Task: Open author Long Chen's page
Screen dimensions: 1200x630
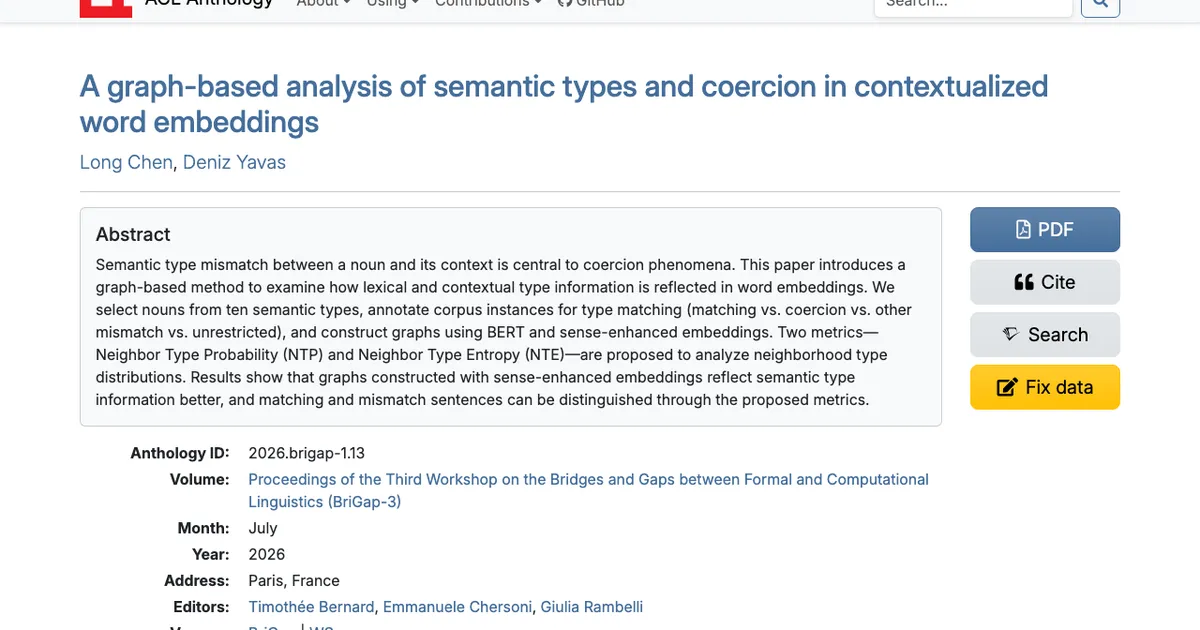Action: pyautogui.click(x=126, y=162)
